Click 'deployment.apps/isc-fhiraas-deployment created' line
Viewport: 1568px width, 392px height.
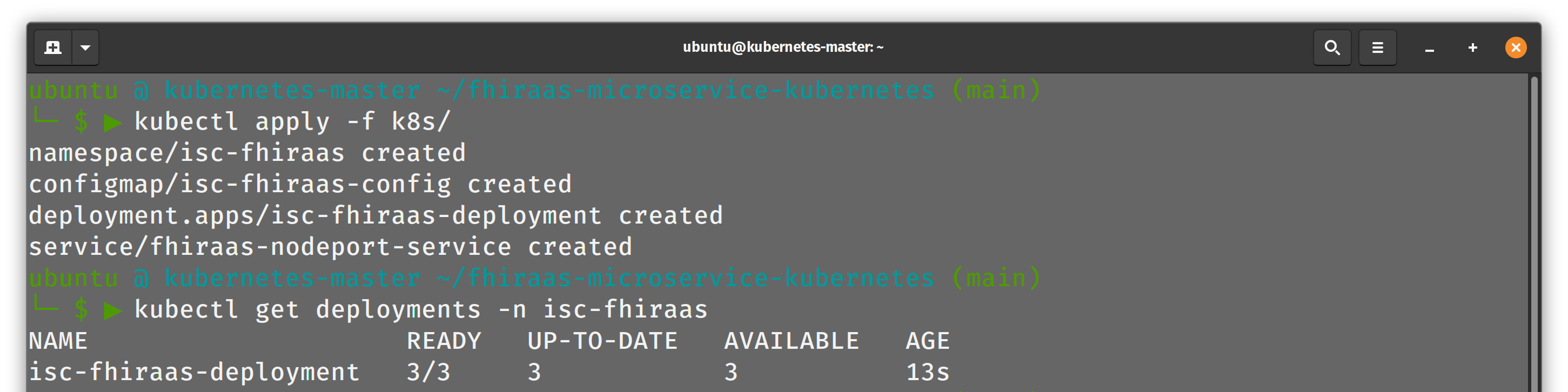[376, 216]
